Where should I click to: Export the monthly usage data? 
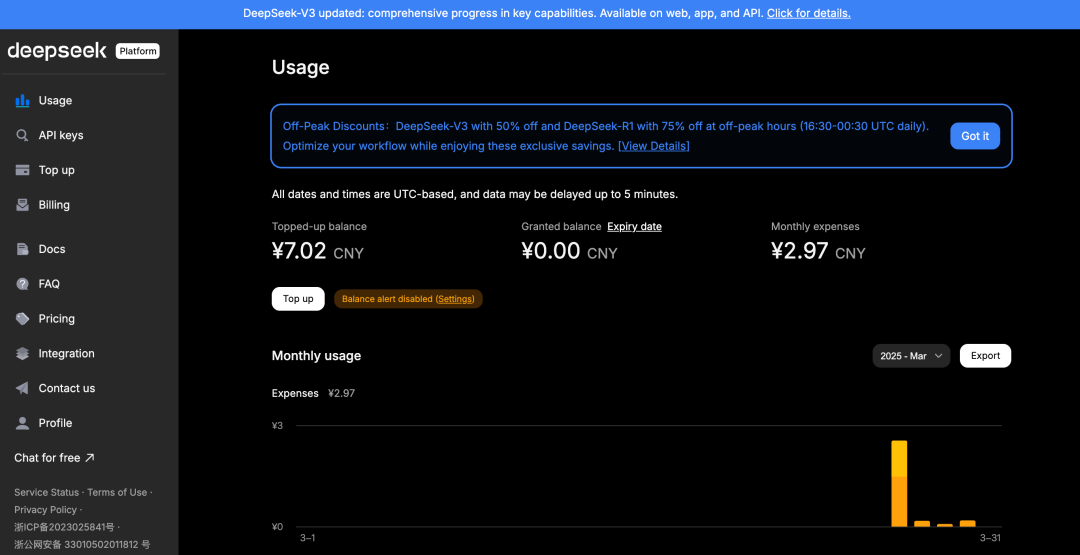(x=985, y=356)
